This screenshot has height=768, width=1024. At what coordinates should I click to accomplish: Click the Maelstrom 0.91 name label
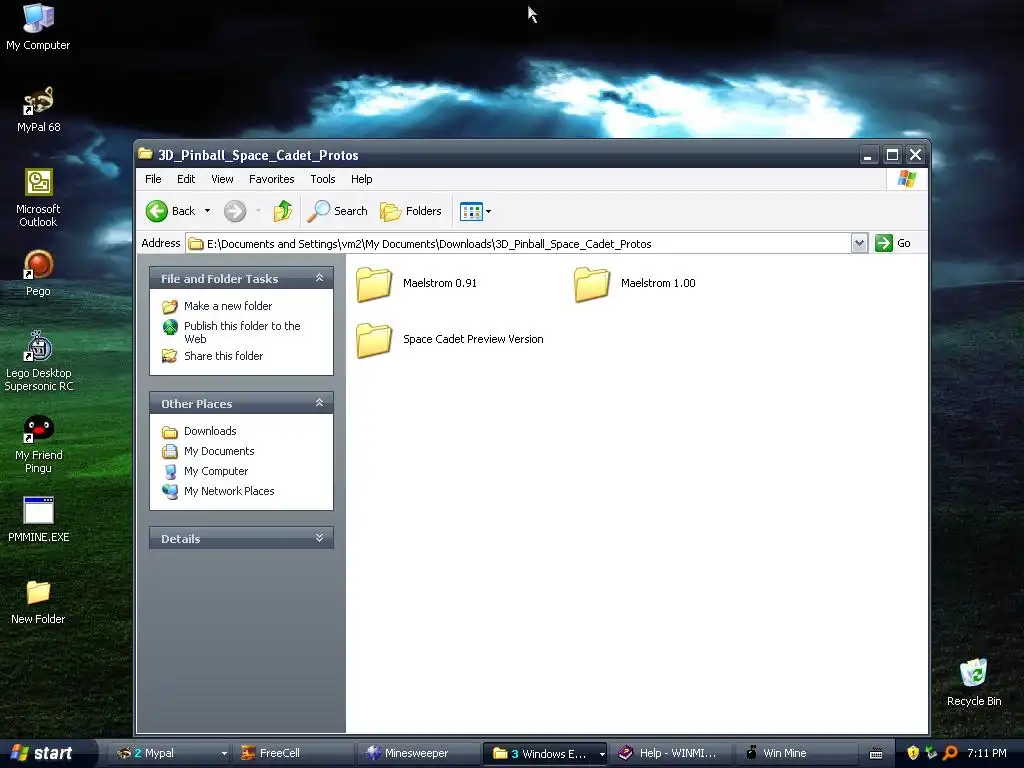click(440, 283)
